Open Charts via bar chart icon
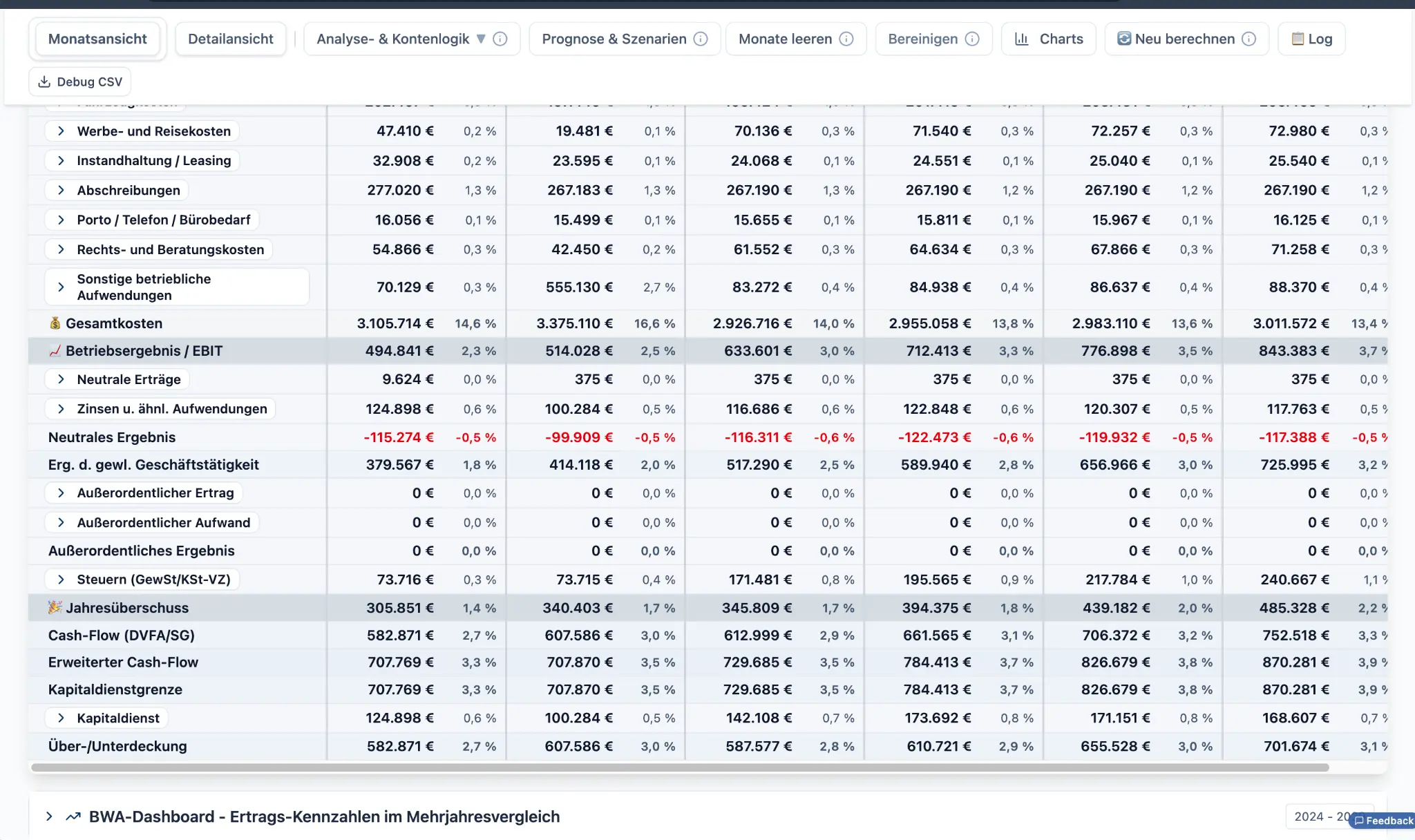This screenshot has width=1415, height=840. point(1022,39)
